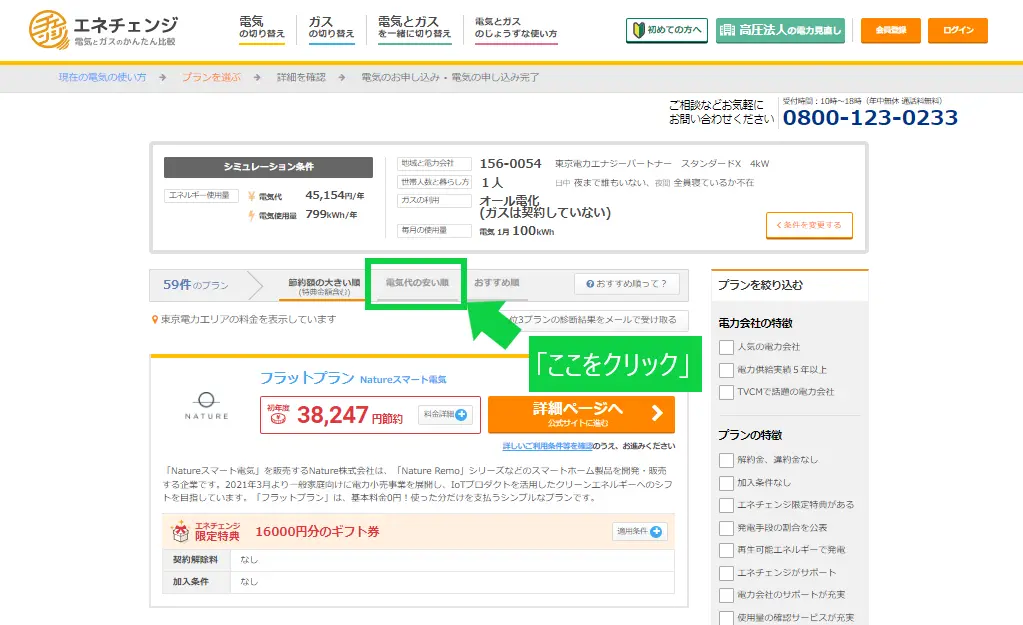
Task: Check エネチェンジがサポート filter
Action: (726, 573)
